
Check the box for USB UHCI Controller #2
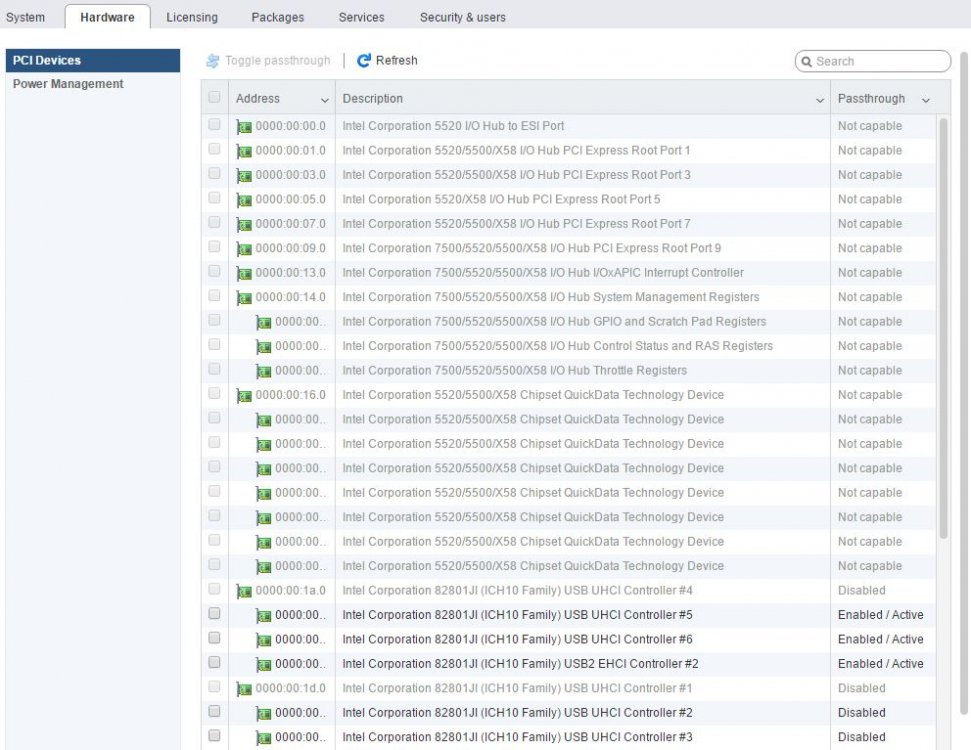click(x=214, y=711)
